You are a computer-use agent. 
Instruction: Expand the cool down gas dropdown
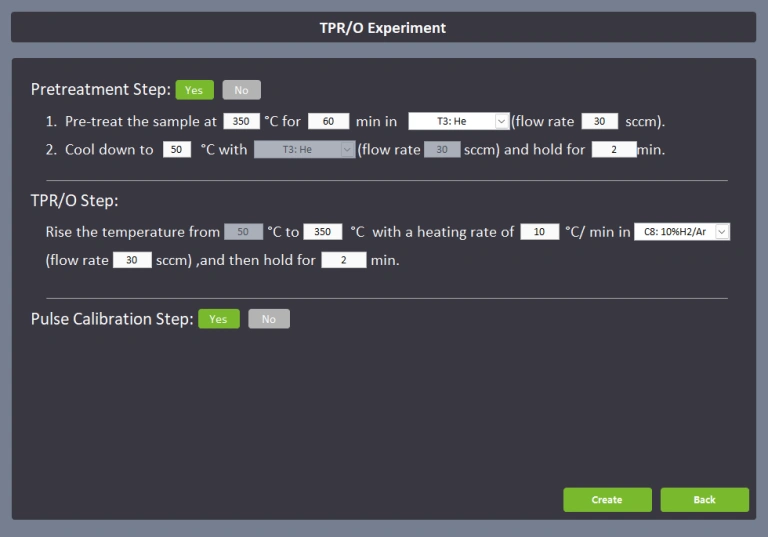(304, 149)
